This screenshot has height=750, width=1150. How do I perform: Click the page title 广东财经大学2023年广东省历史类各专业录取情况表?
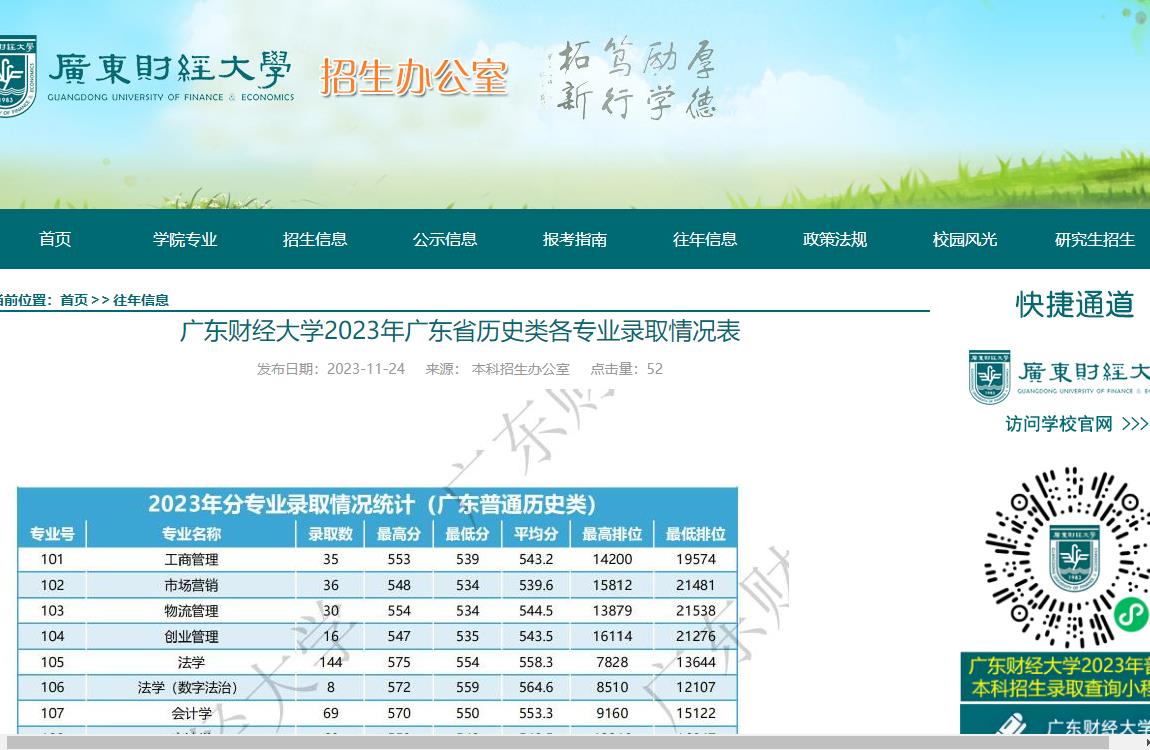(x=460, y=331)
